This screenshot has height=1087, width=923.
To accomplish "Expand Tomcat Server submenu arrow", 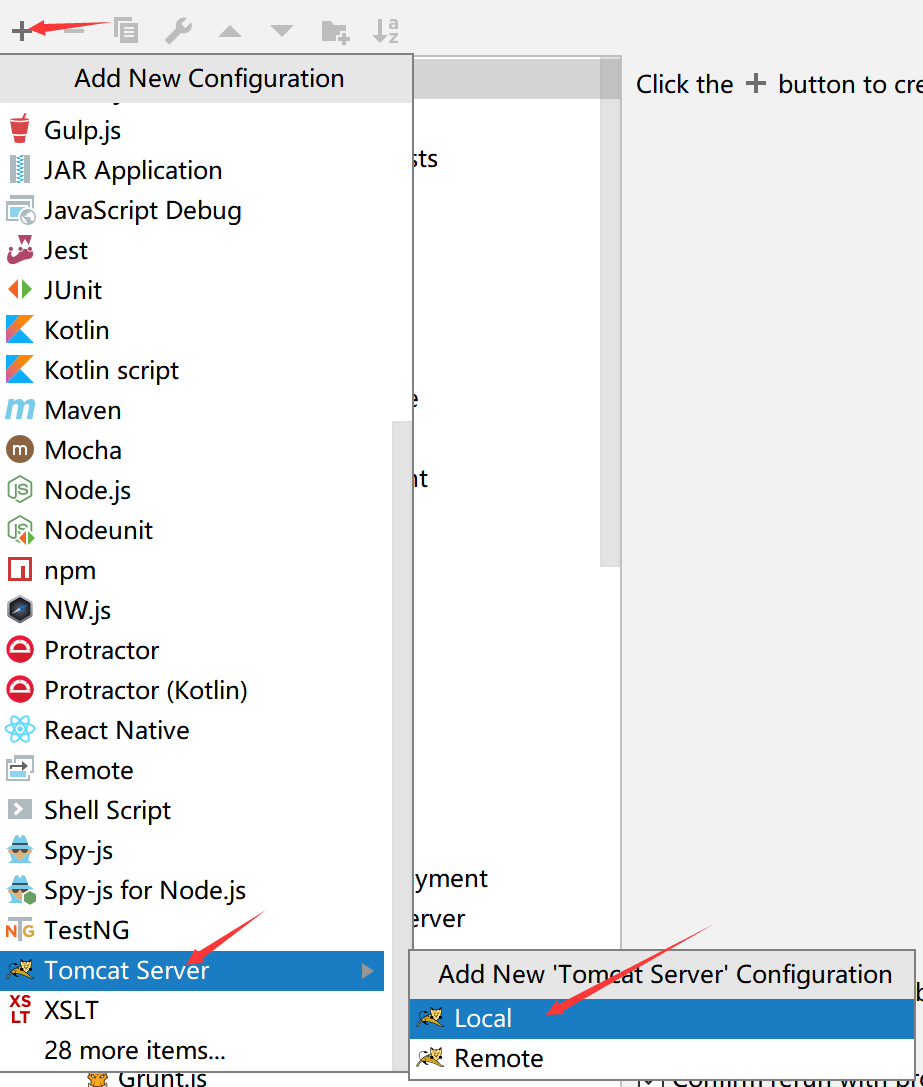I will 368,971.
